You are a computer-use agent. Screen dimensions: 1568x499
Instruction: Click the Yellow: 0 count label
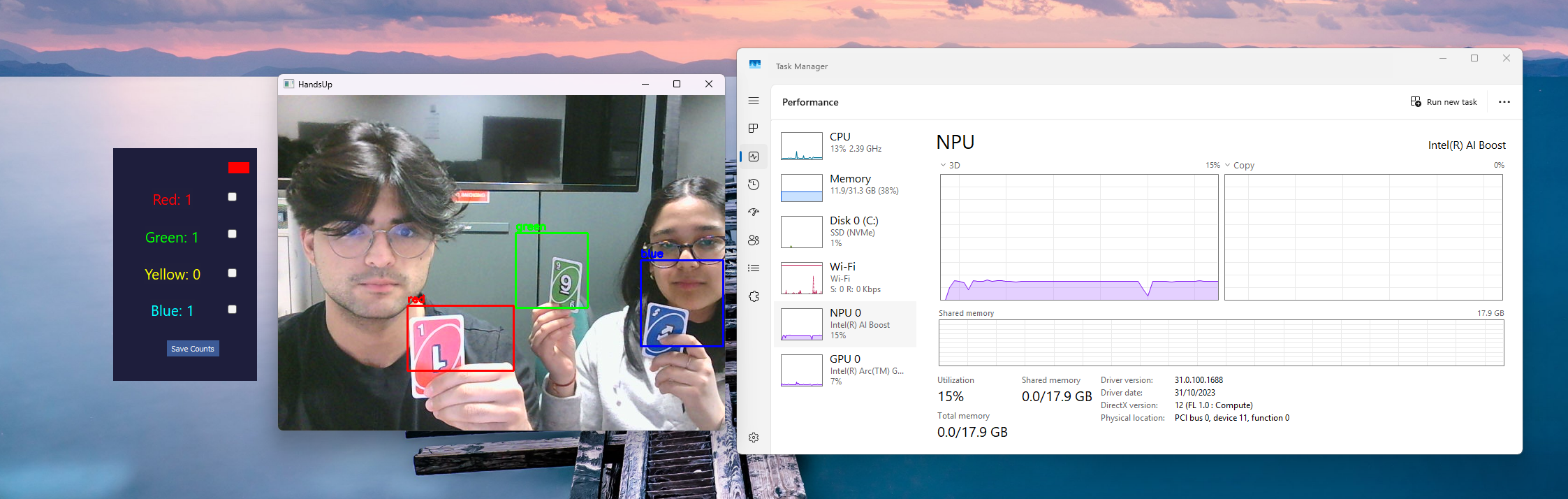pyautogui.click(x=172, y=275)
